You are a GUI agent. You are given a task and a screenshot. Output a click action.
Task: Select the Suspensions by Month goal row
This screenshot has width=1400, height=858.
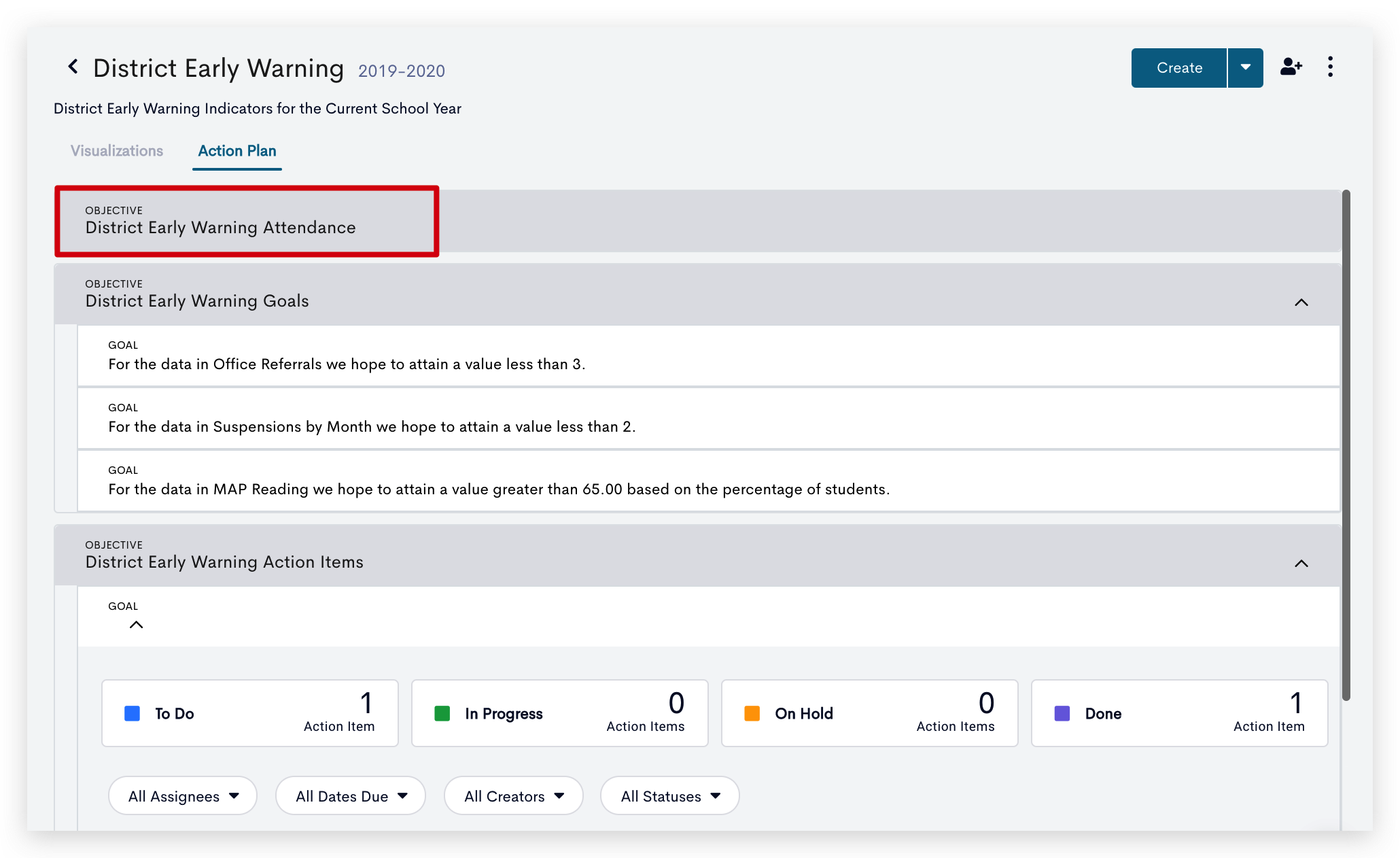708,418
